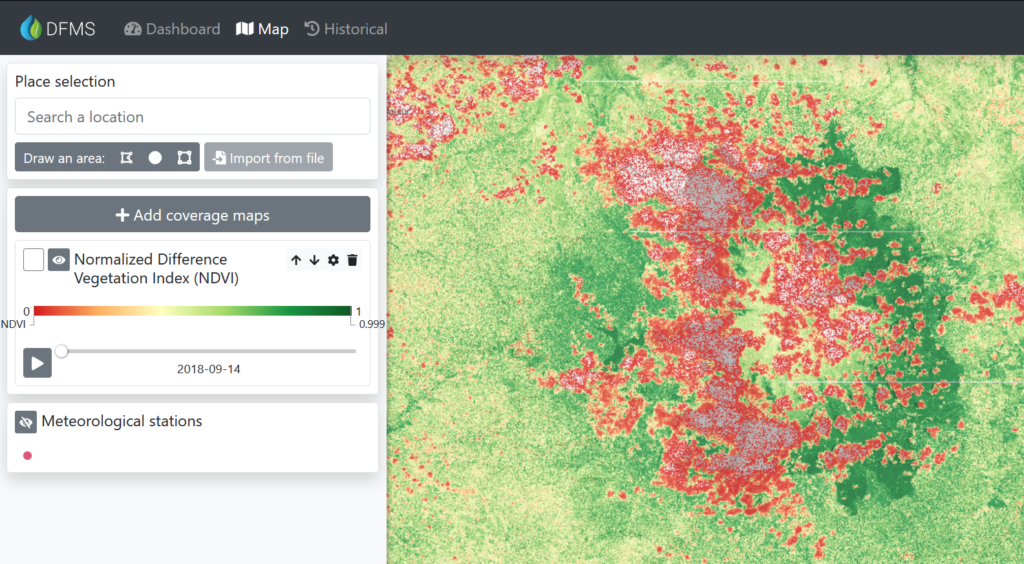The height and width of the screenshot is (564, 1024).
Task: Toggle NDVI layer visibility eye
Action: 59,259
